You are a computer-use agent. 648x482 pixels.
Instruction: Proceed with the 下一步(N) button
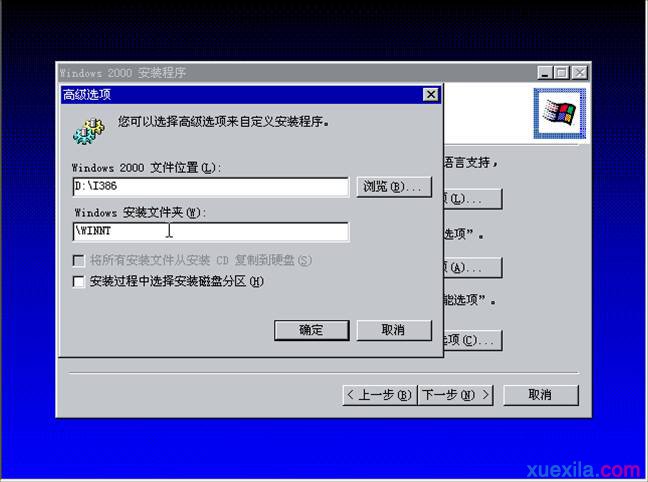(x=455, y=394)
